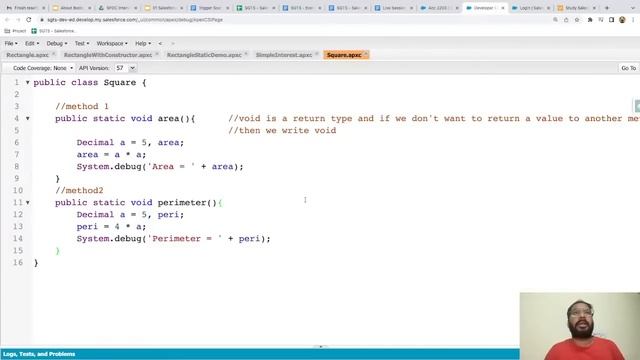This screenshot has width=640, height=360.
Task: Expand the Logs, Tests, and Problems panel
Action: point(39,354)
